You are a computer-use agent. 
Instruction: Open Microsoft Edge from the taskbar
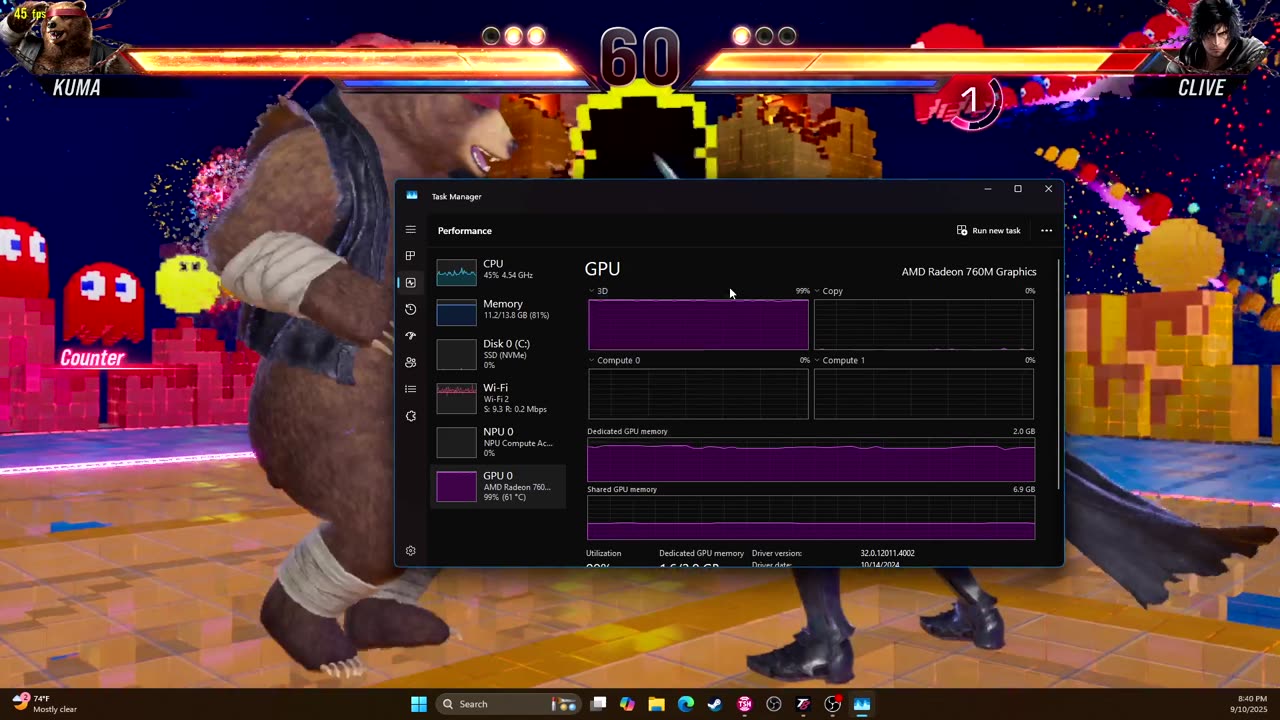[686, 704]
